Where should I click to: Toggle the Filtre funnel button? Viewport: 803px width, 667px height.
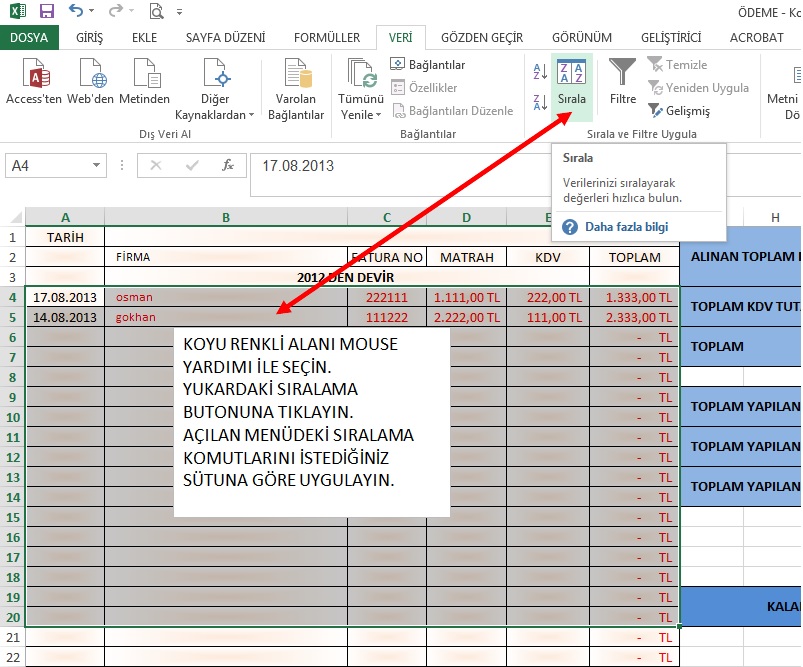(623, 82)
